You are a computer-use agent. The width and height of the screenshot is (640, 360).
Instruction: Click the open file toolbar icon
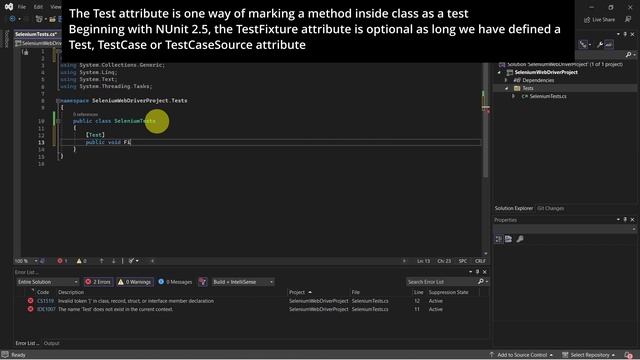click(x=52, y=19)
